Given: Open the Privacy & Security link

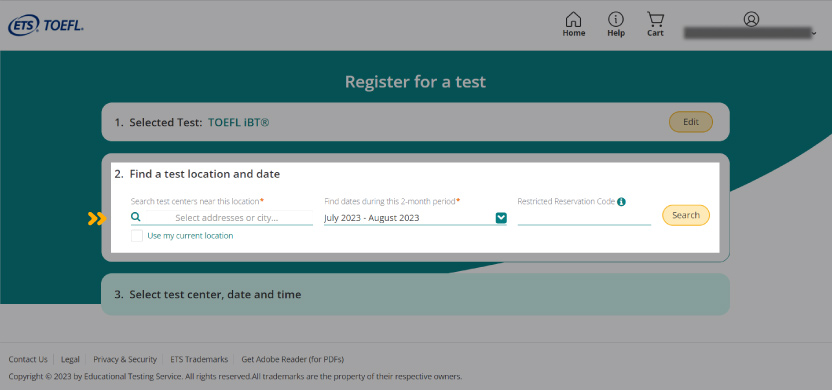Looking at the screenshot, I should tap(125, 359).
